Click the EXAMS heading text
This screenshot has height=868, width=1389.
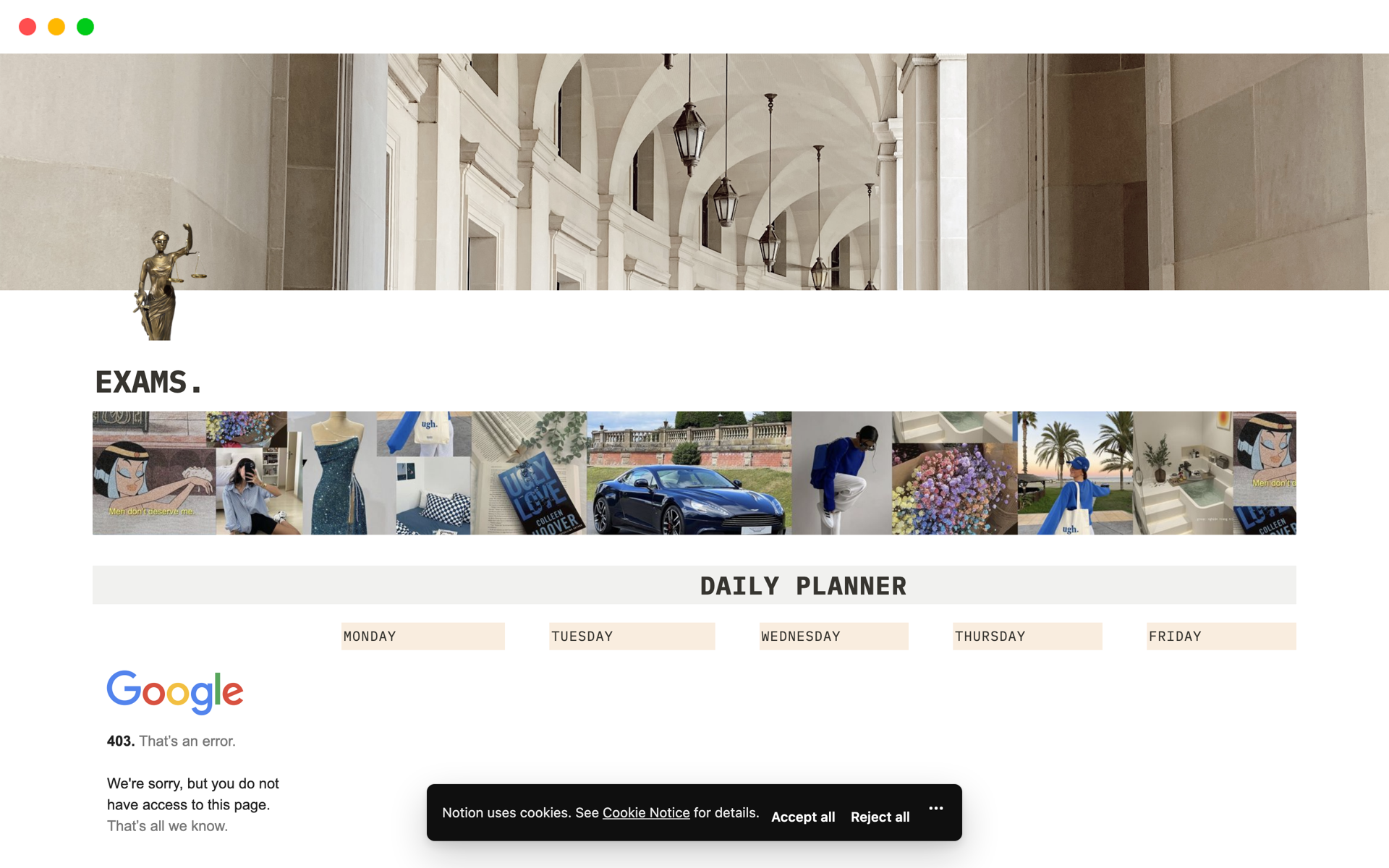[148, 381]
